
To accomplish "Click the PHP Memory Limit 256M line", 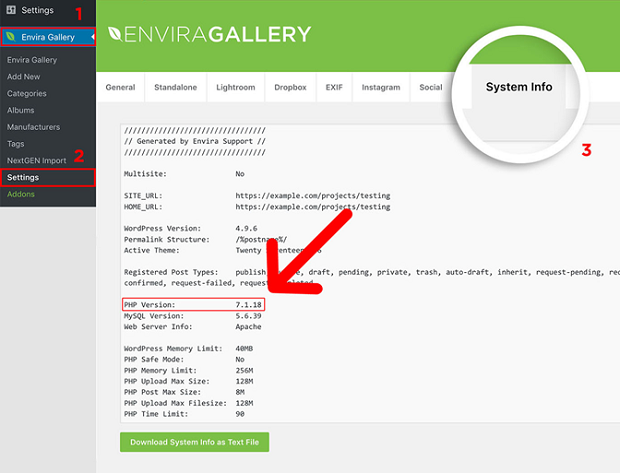I will coord(188,371).
